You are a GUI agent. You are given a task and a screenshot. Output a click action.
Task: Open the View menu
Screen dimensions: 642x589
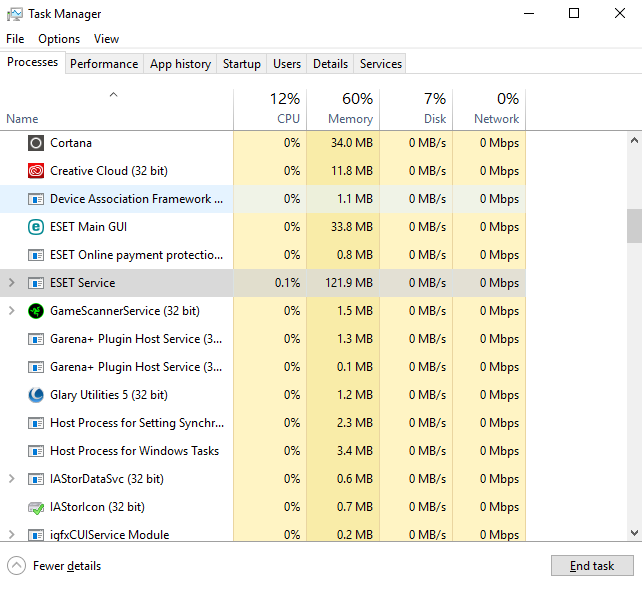(106, 39)
